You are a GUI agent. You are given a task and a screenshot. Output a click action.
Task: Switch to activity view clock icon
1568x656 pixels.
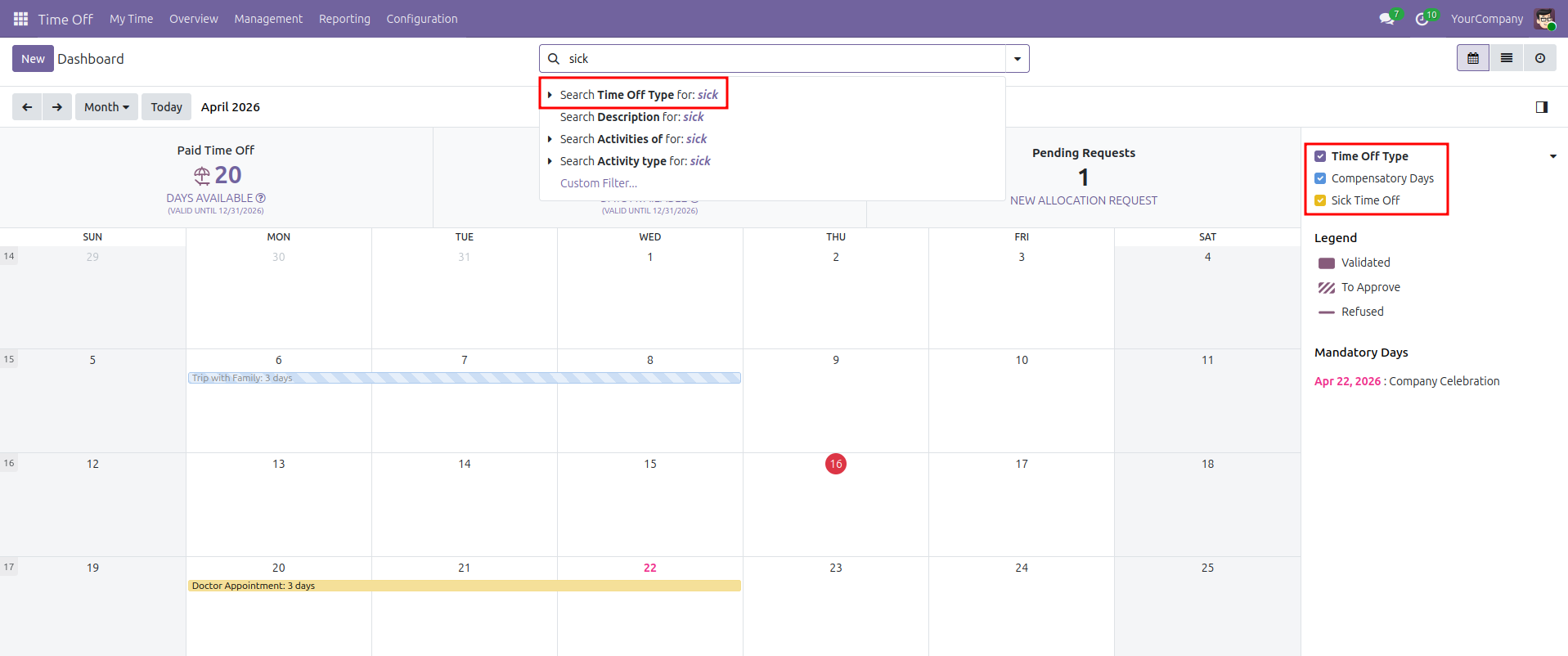(x=1540, y=58)
